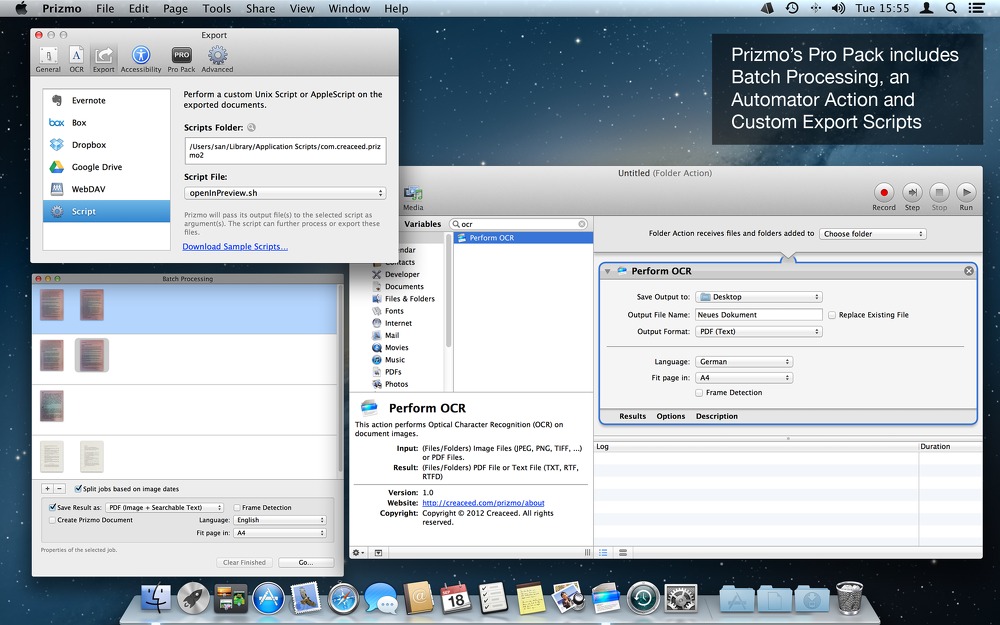
Task: Open the Choose folder dropdown
Action: pos(872,234)
